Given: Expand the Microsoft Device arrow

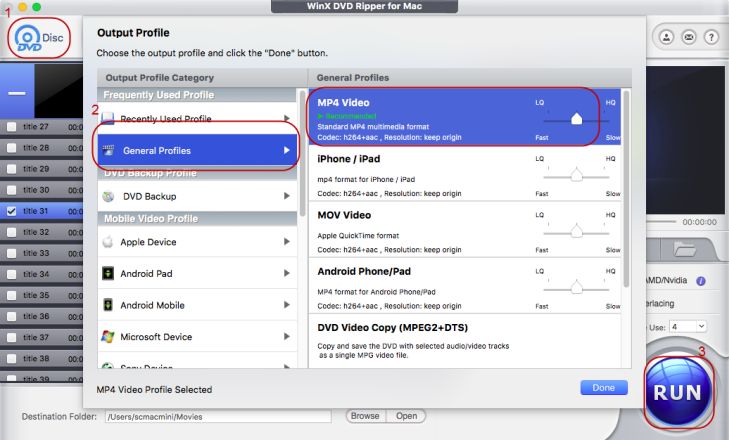Looking at the screenshot, I should pos(287,336).
